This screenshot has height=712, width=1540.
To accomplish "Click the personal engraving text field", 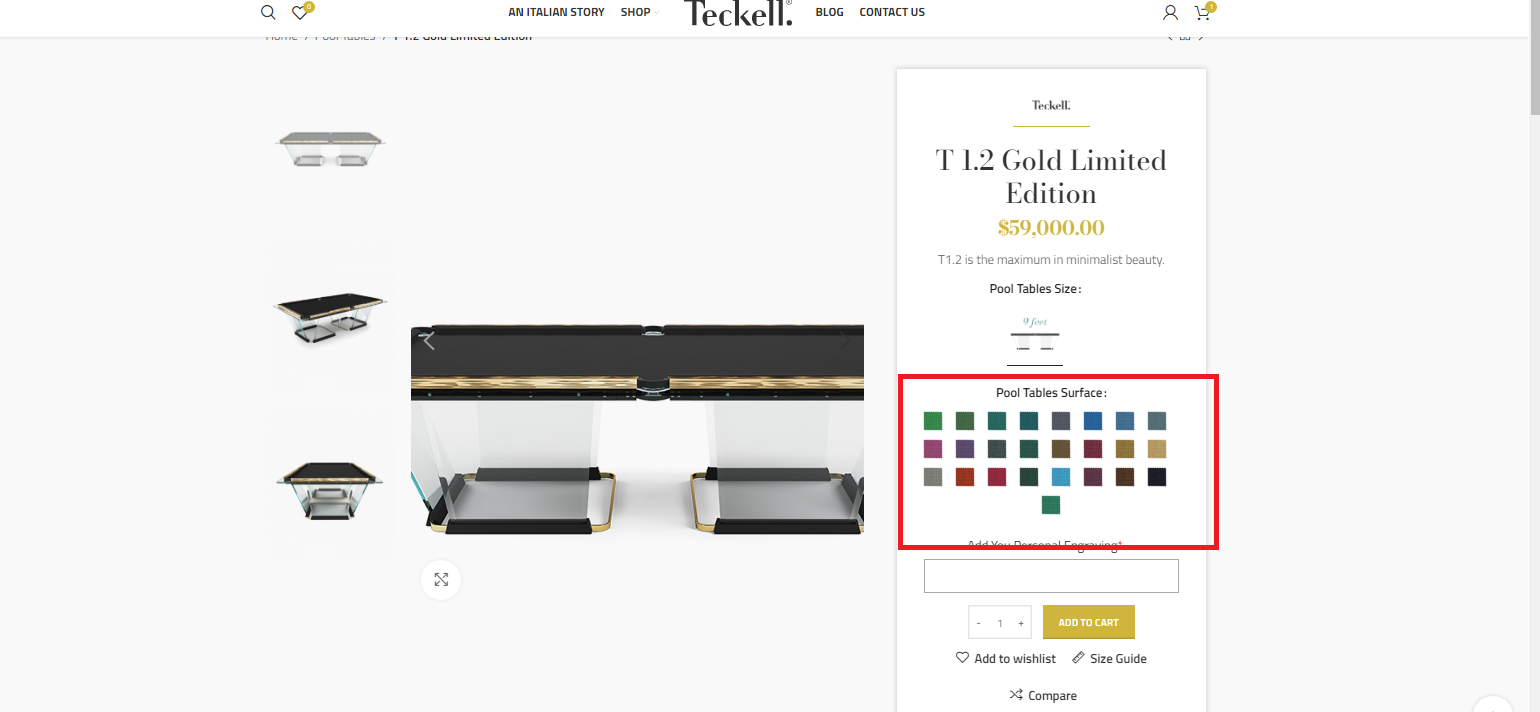I will 1051,576.
